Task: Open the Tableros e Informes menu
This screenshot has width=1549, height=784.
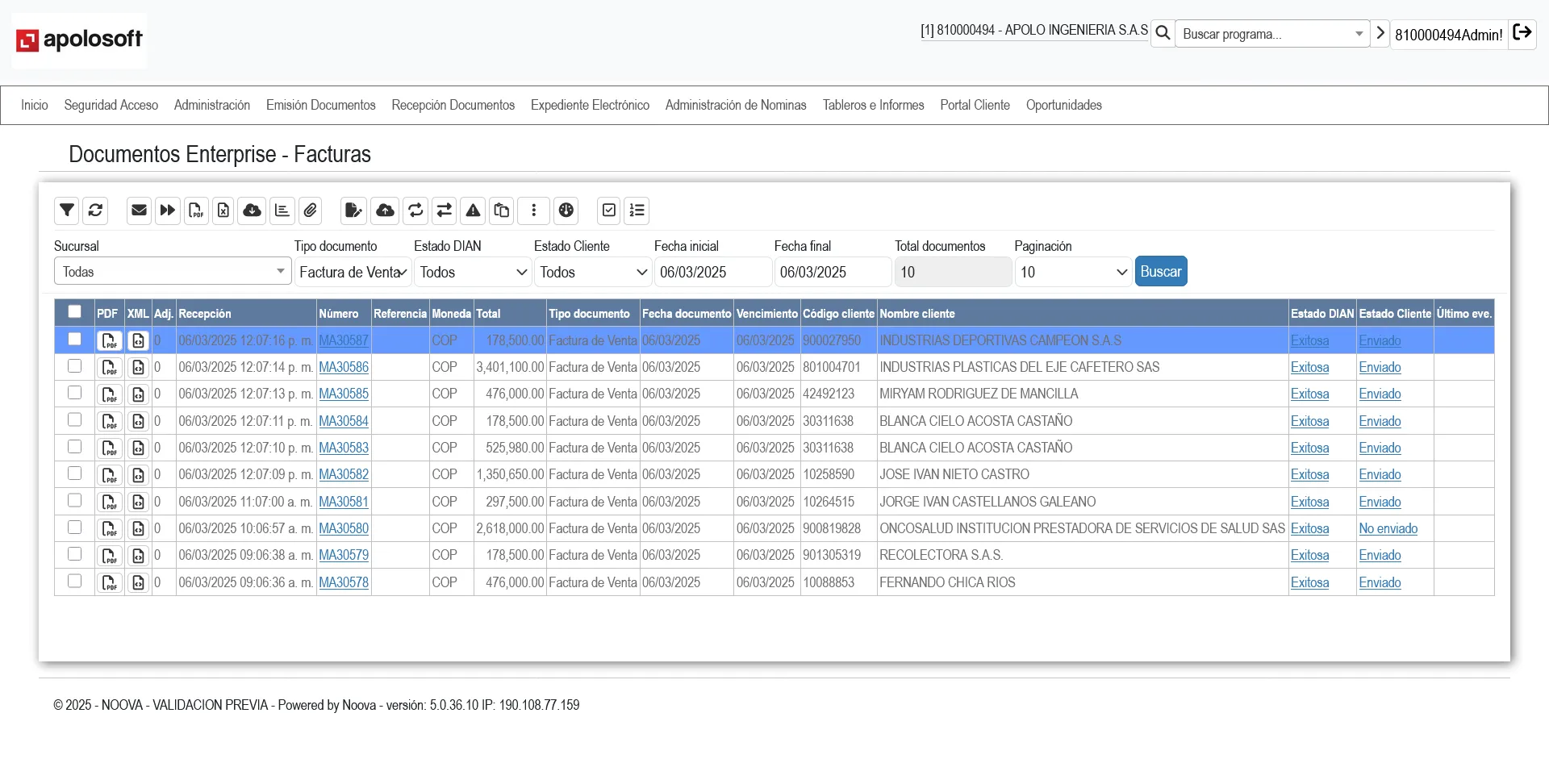Action: point(873,105)
